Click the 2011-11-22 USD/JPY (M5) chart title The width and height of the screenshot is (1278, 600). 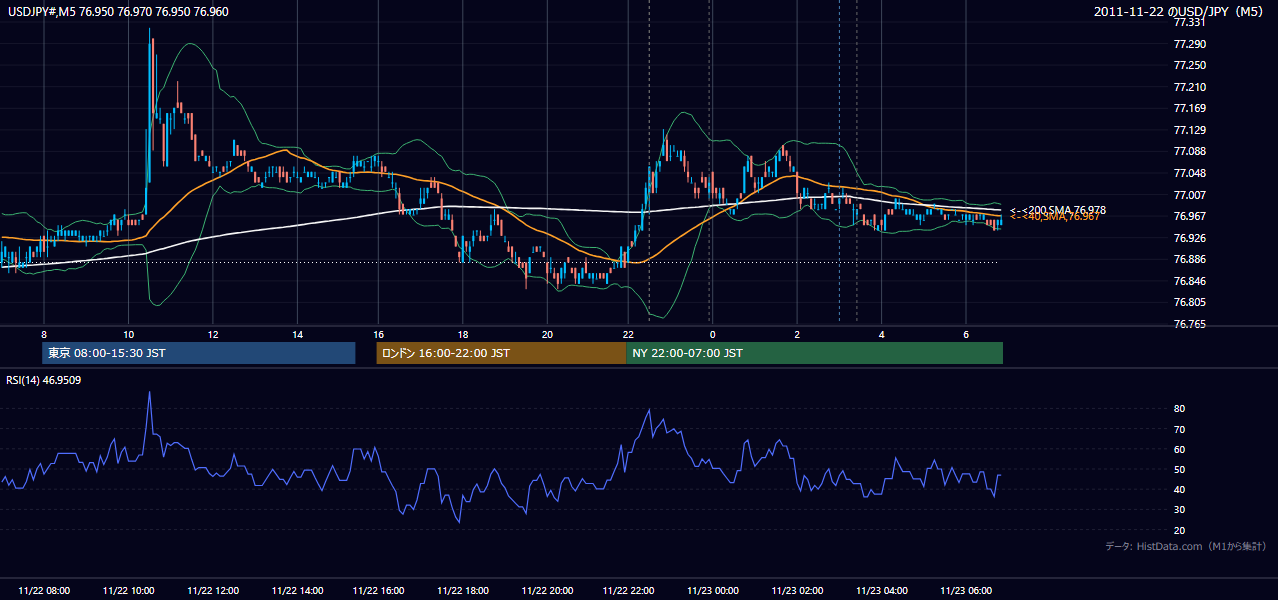click(x=1180, y=11)
